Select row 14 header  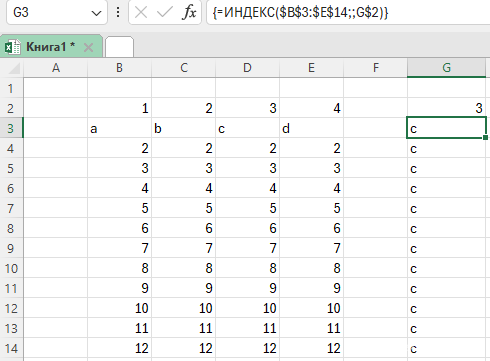point(11,348)
